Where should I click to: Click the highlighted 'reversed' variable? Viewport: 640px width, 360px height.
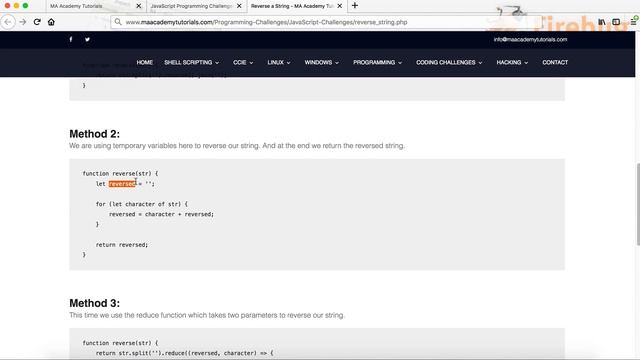(x=122, y=184)
